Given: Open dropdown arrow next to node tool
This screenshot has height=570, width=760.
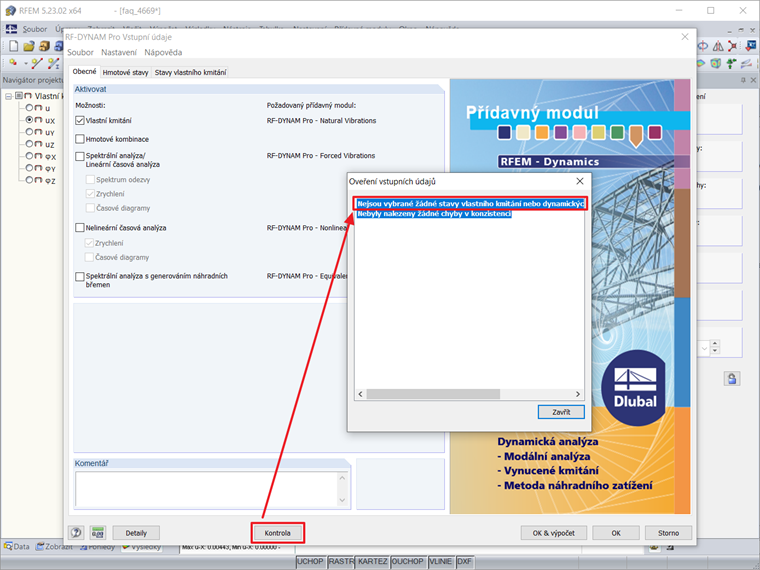Looking at the screenshot, I should click(x=26, y=63).
